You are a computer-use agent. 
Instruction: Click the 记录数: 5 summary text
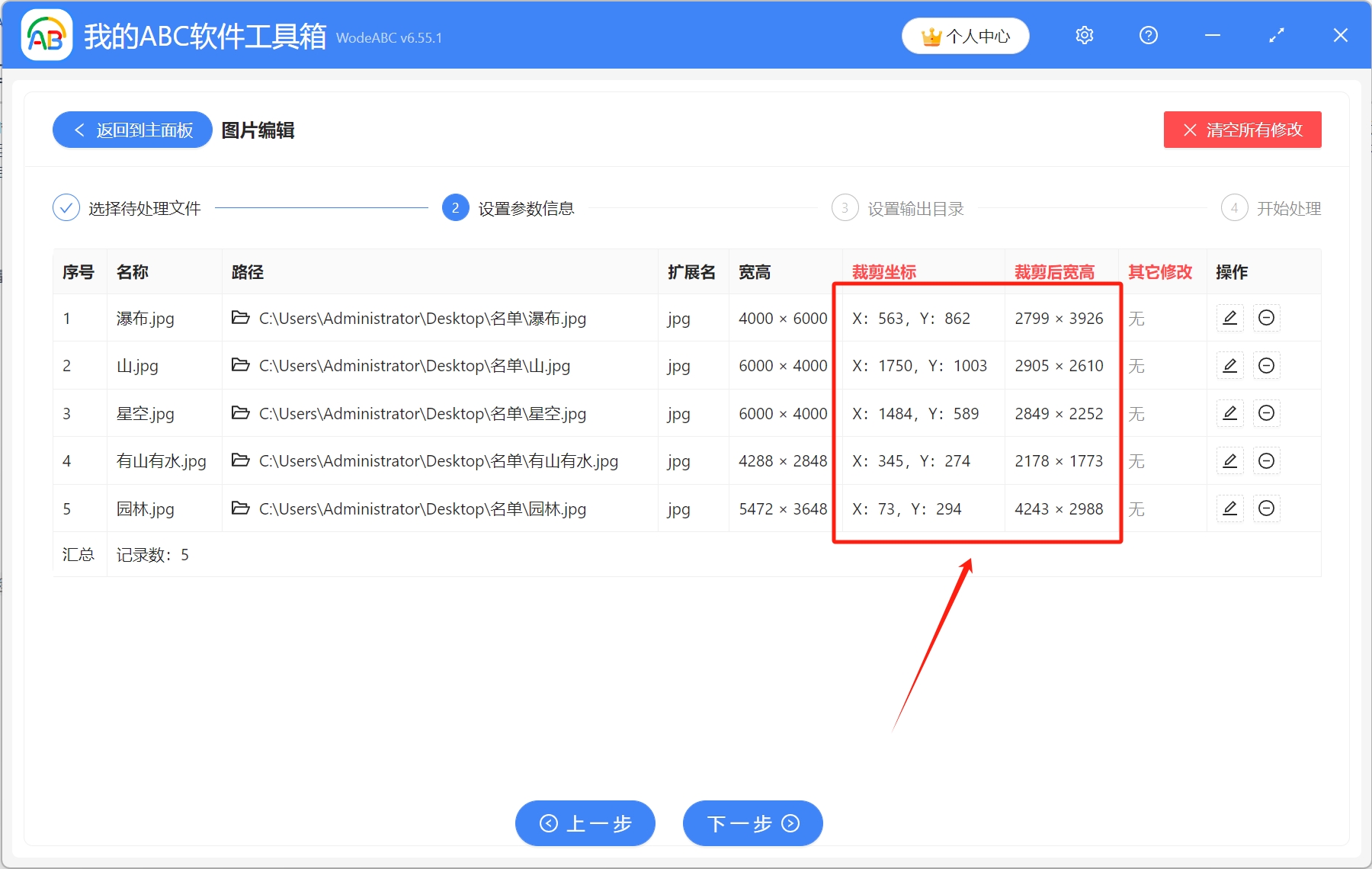click(152, 555)
